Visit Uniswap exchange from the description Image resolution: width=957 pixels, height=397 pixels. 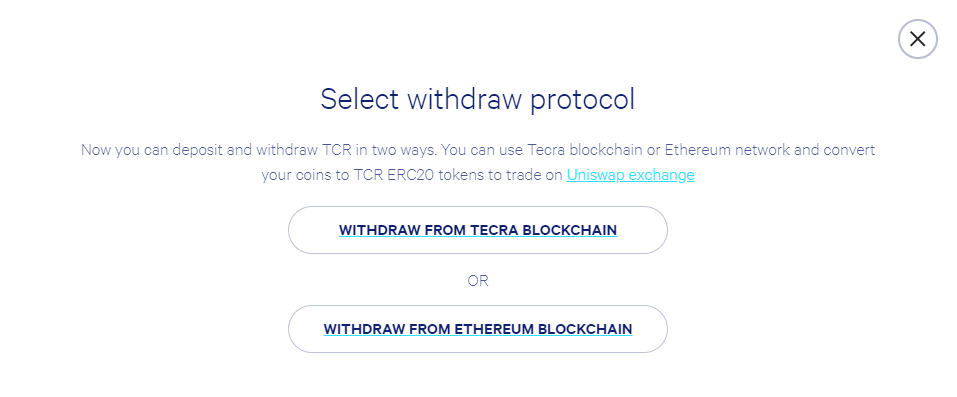[x=630, y=175]
